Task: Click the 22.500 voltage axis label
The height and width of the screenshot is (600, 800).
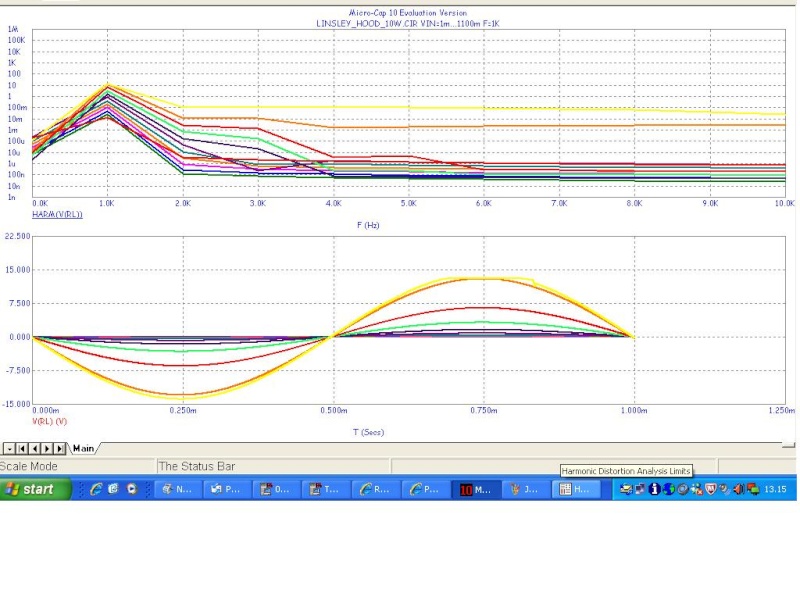Action: (17, 236)
